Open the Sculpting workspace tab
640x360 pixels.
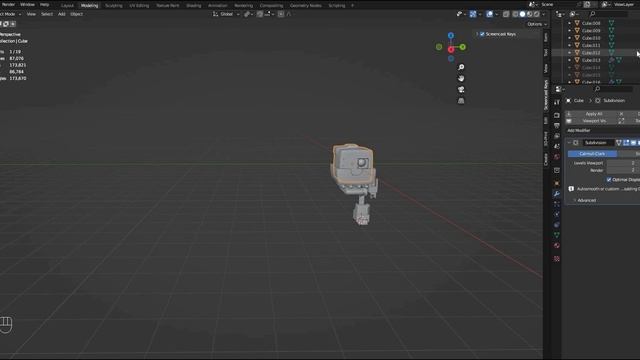pos(113,6)
